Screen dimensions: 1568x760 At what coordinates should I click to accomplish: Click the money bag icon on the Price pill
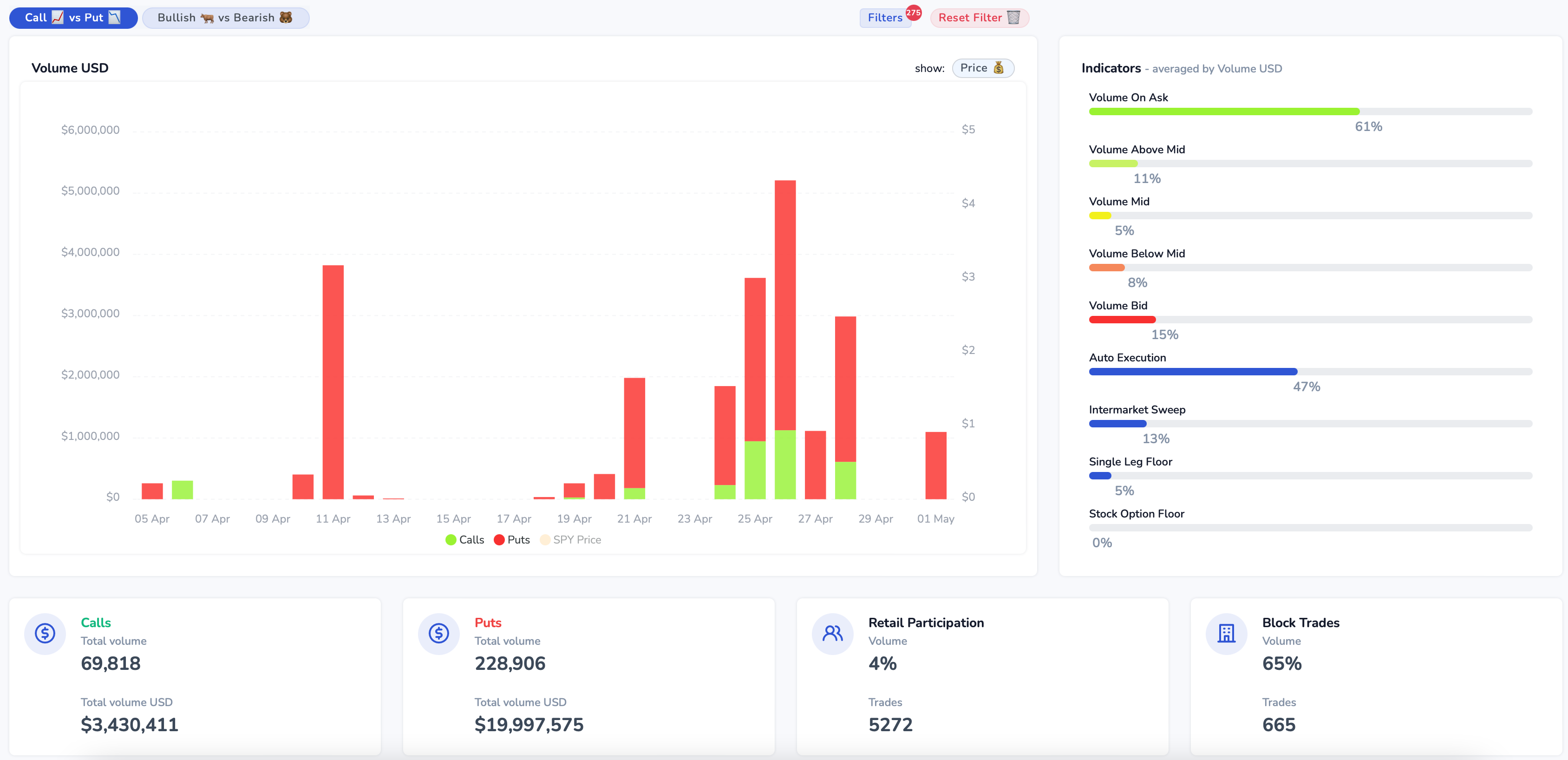pyautogui.click(x=998, y=68)
